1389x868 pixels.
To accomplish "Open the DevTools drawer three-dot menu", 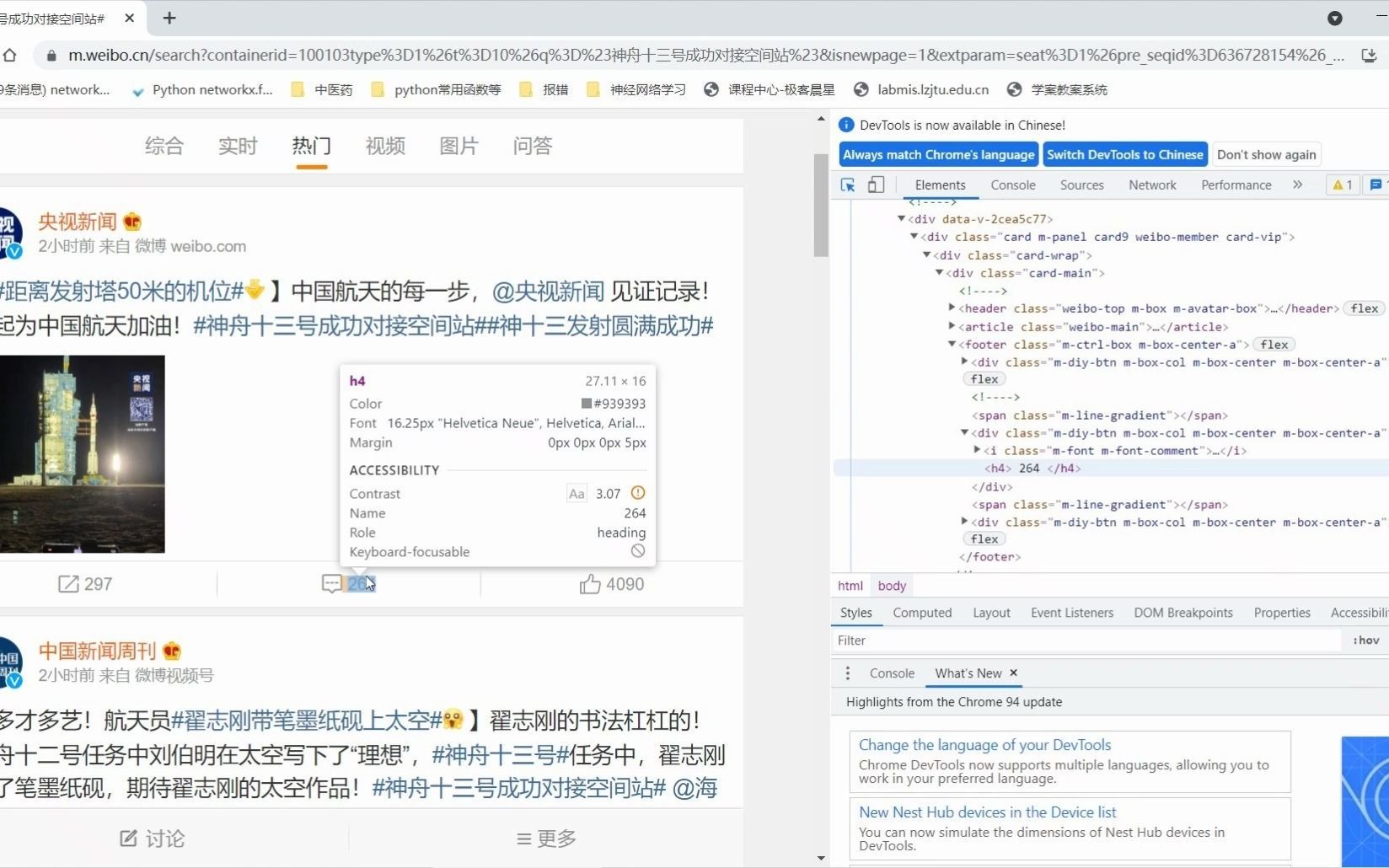I will tap(848, 673).
